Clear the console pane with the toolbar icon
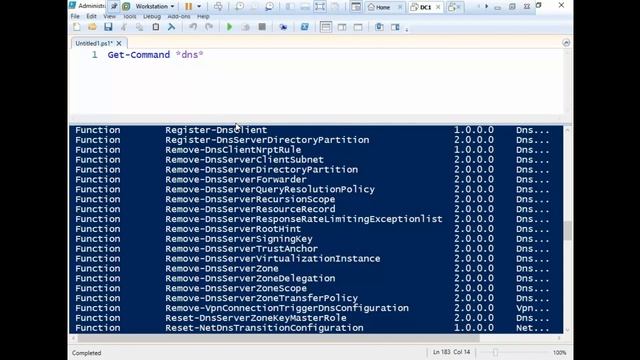Screen dimensions: 640x360 click(x=171, y=27)
